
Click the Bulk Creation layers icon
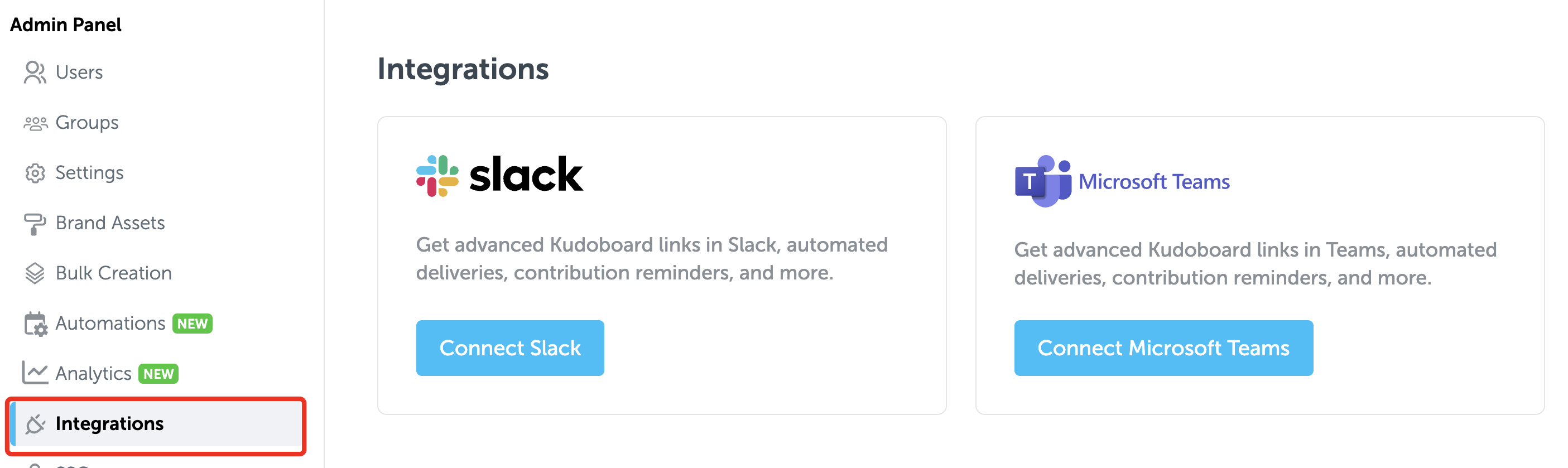pos(35,273)
